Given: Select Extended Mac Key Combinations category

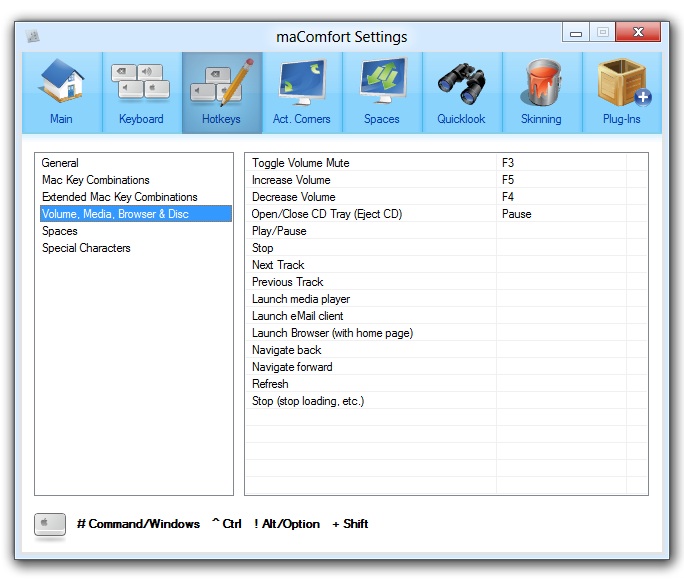Looking at the screenshot, I should point(136,197).
